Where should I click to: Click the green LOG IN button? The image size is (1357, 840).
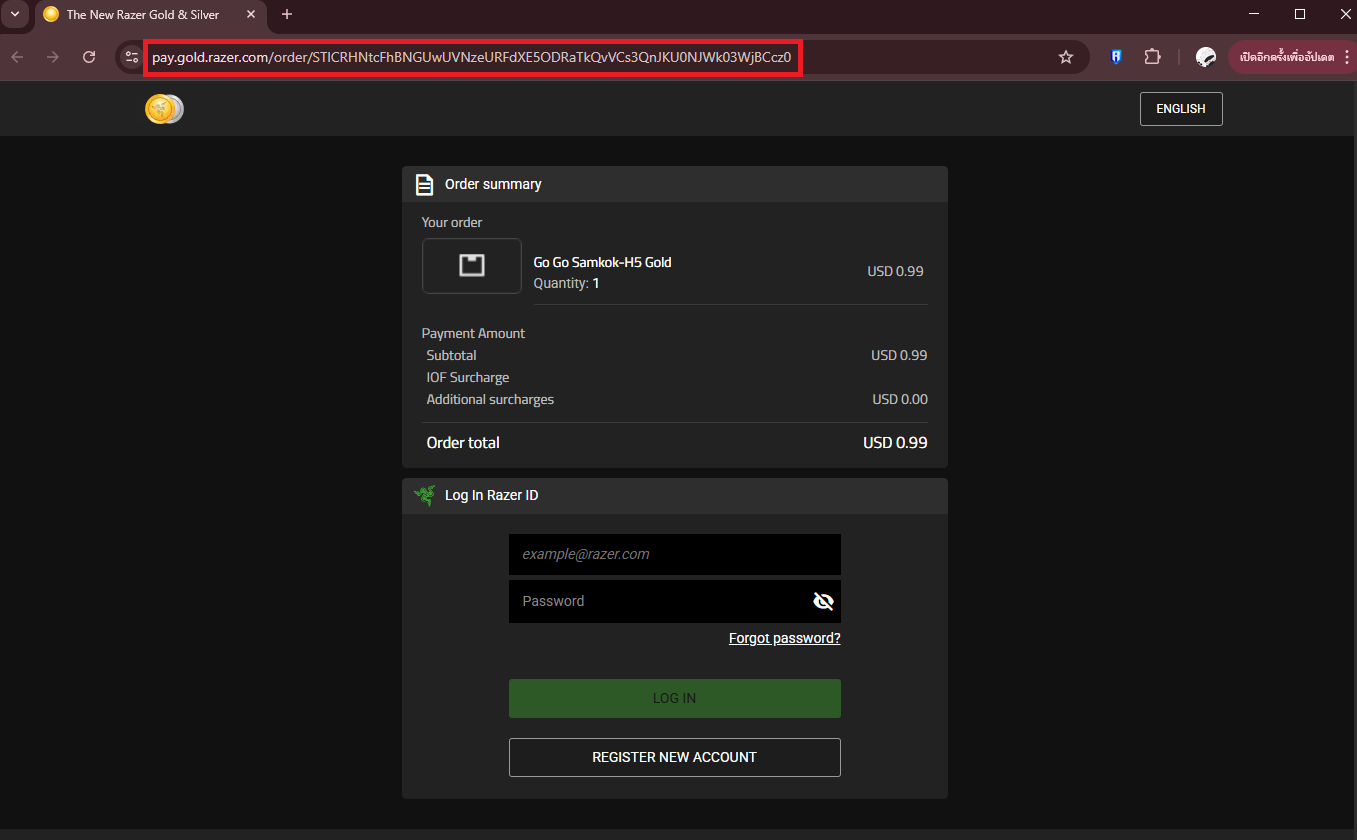[x=675, y=698]
